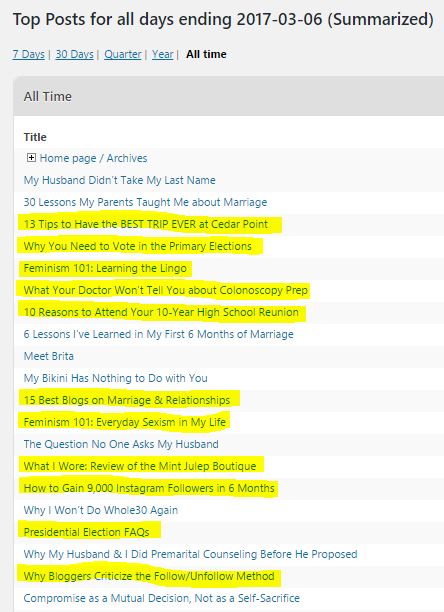Open the Follow/Unfollow Method post link
The image size is (444, 612).
click(149, 576)
